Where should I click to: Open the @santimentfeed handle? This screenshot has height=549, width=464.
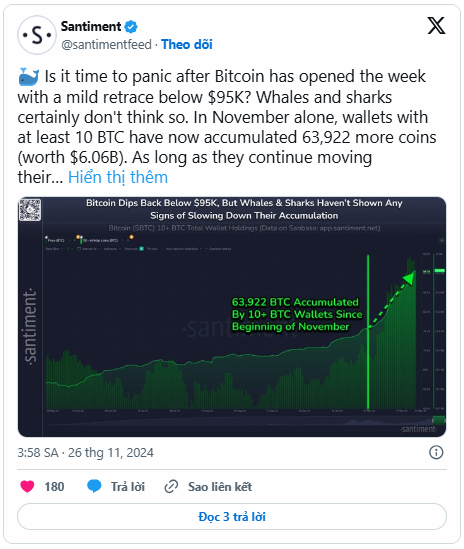tap(106, 45)
